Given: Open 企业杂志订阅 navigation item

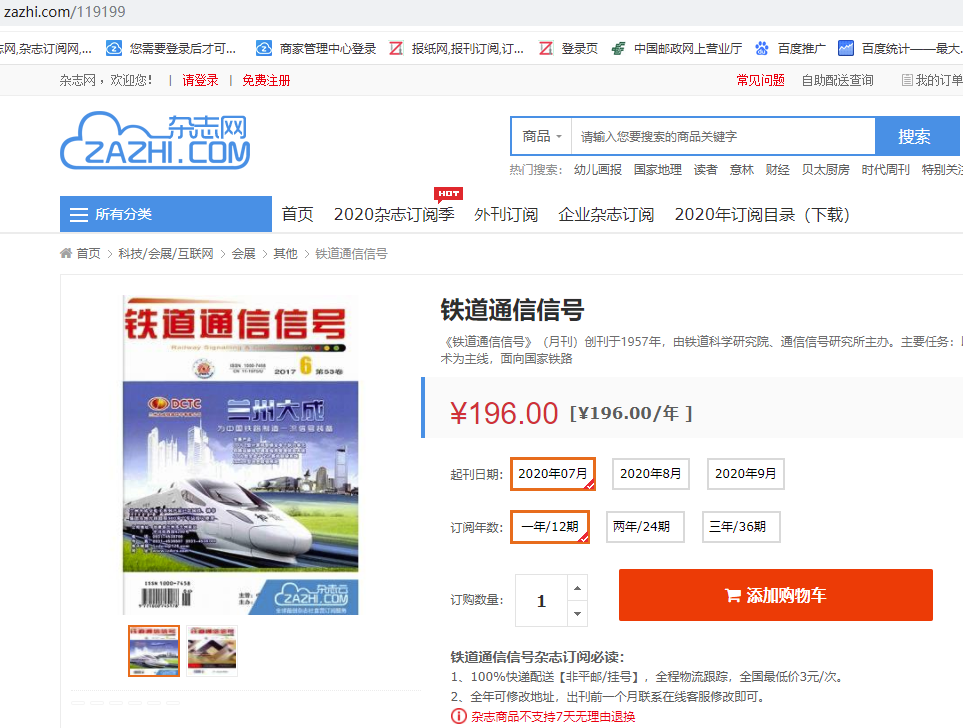Looking at the screenshot, I should pyautogui.click(x=606, y=214).
